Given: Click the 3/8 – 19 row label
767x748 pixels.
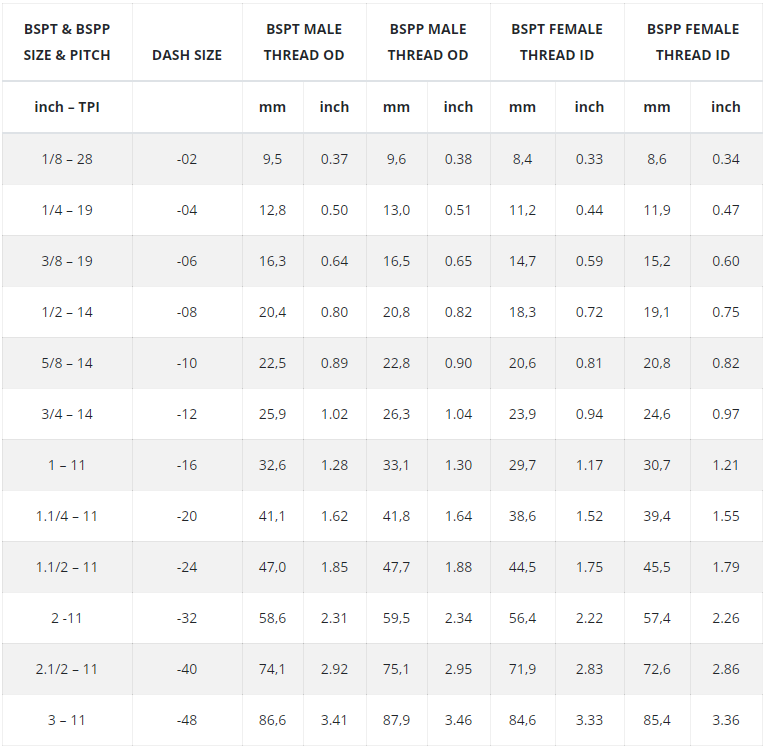Looking at the screenshot, I should [67, 261].
